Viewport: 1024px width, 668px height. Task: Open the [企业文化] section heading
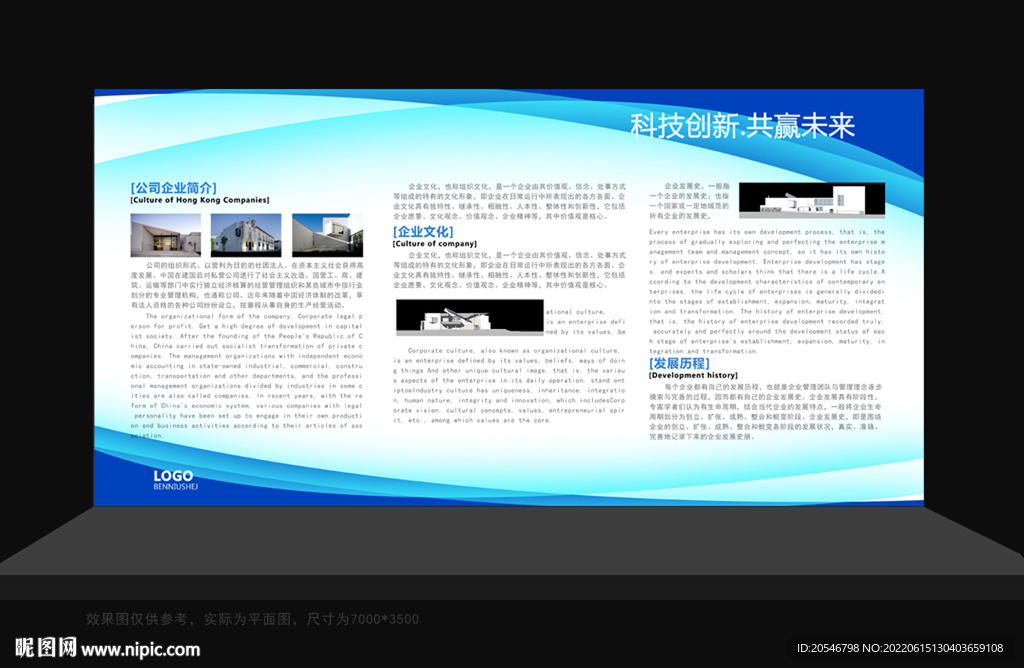pyautogui.click(x=424, y=230)
